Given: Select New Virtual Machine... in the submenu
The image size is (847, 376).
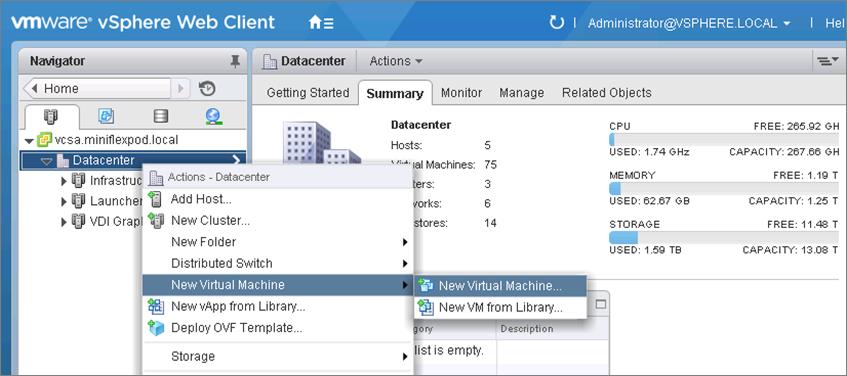Looking at the screenshot, I should (500, 286).
